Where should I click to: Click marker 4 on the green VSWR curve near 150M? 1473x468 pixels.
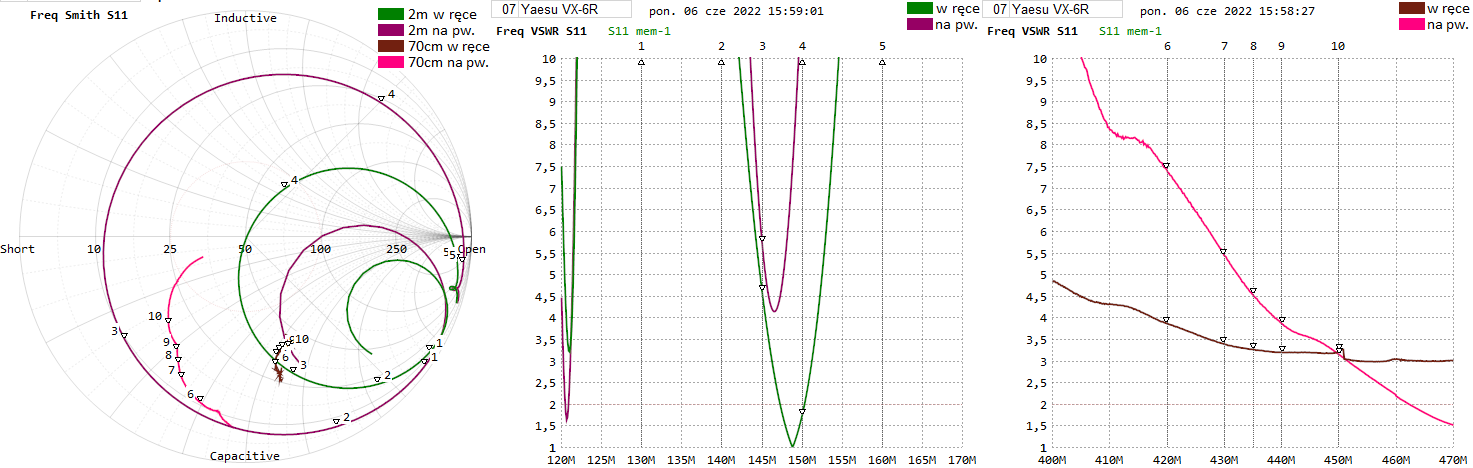point(802,411)
